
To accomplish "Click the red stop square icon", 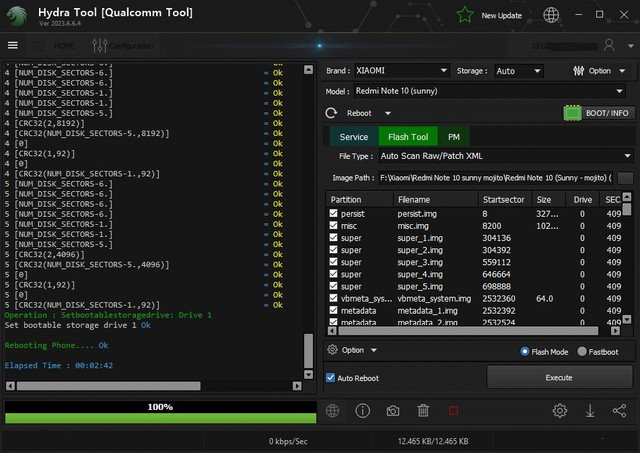I will [453, 411].
